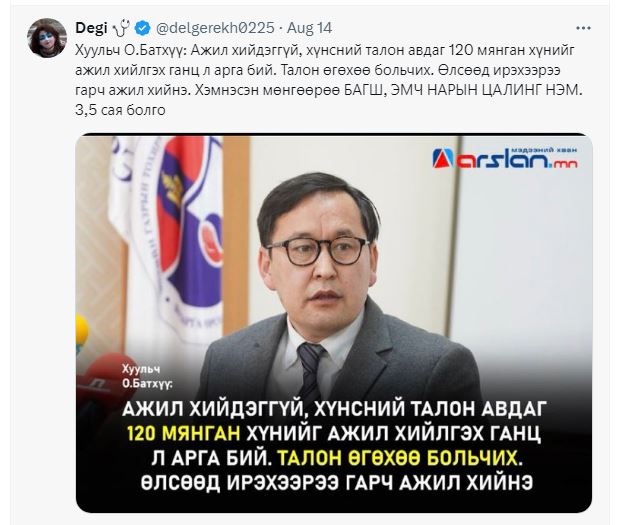Screen dimensions: 619x525
Task: Click the tweet's first text line
Action: [x=325, y=51]
